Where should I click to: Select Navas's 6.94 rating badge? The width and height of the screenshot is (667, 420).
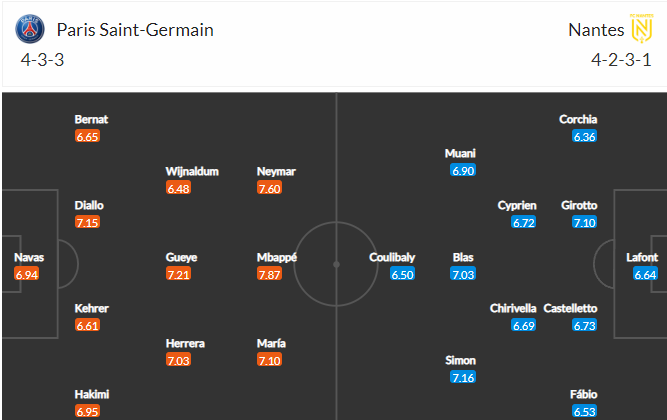pos(28,274)
